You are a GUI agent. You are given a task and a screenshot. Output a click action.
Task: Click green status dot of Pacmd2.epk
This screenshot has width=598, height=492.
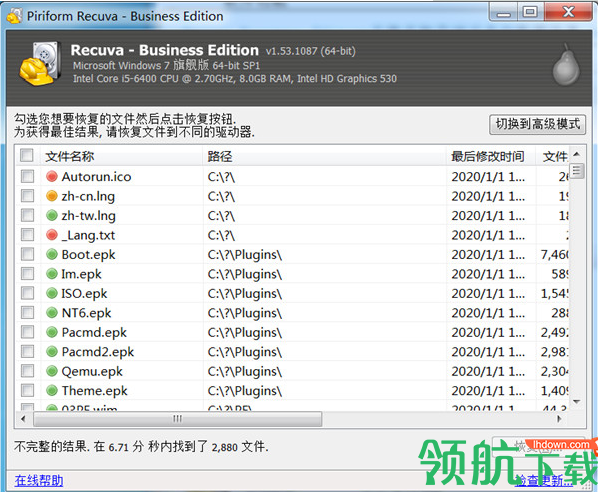click(52, 351)
